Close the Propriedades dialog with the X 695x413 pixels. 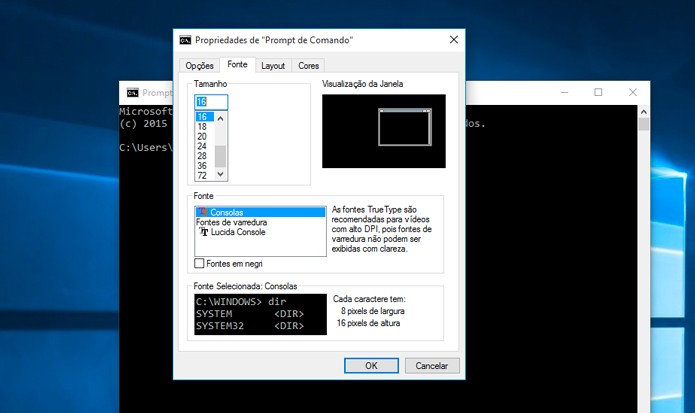[x=453, y=40]
